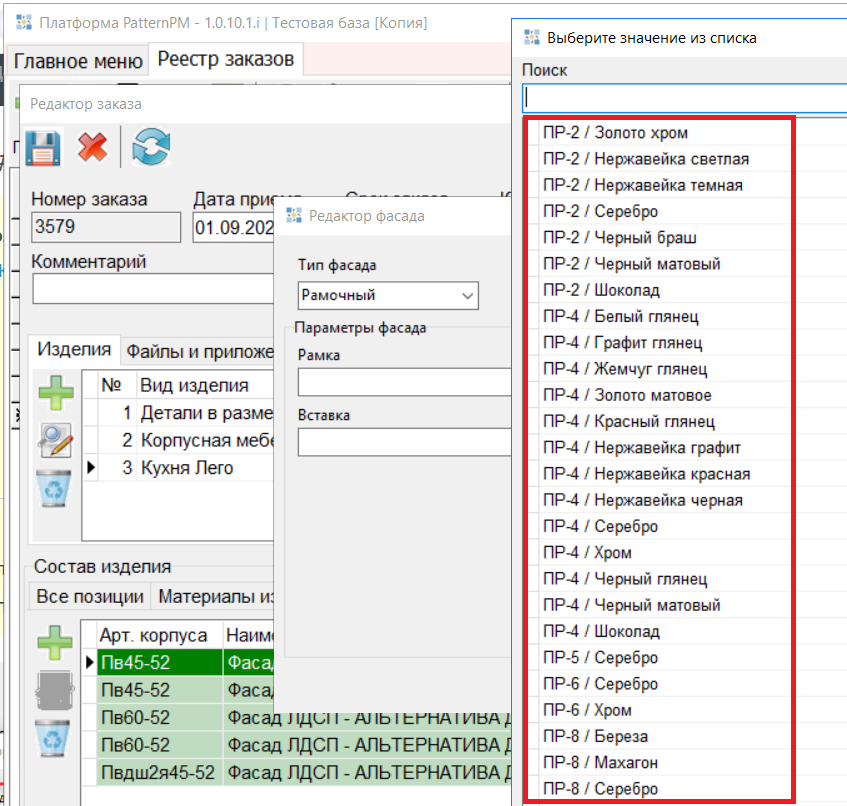Select the Кухня Лего product row
The image size is (847, 806).
tap(186, 467)
